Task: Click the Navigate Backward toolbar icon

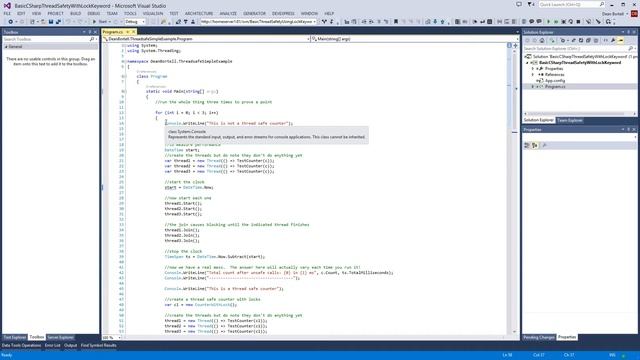Action: pos(10,22)
